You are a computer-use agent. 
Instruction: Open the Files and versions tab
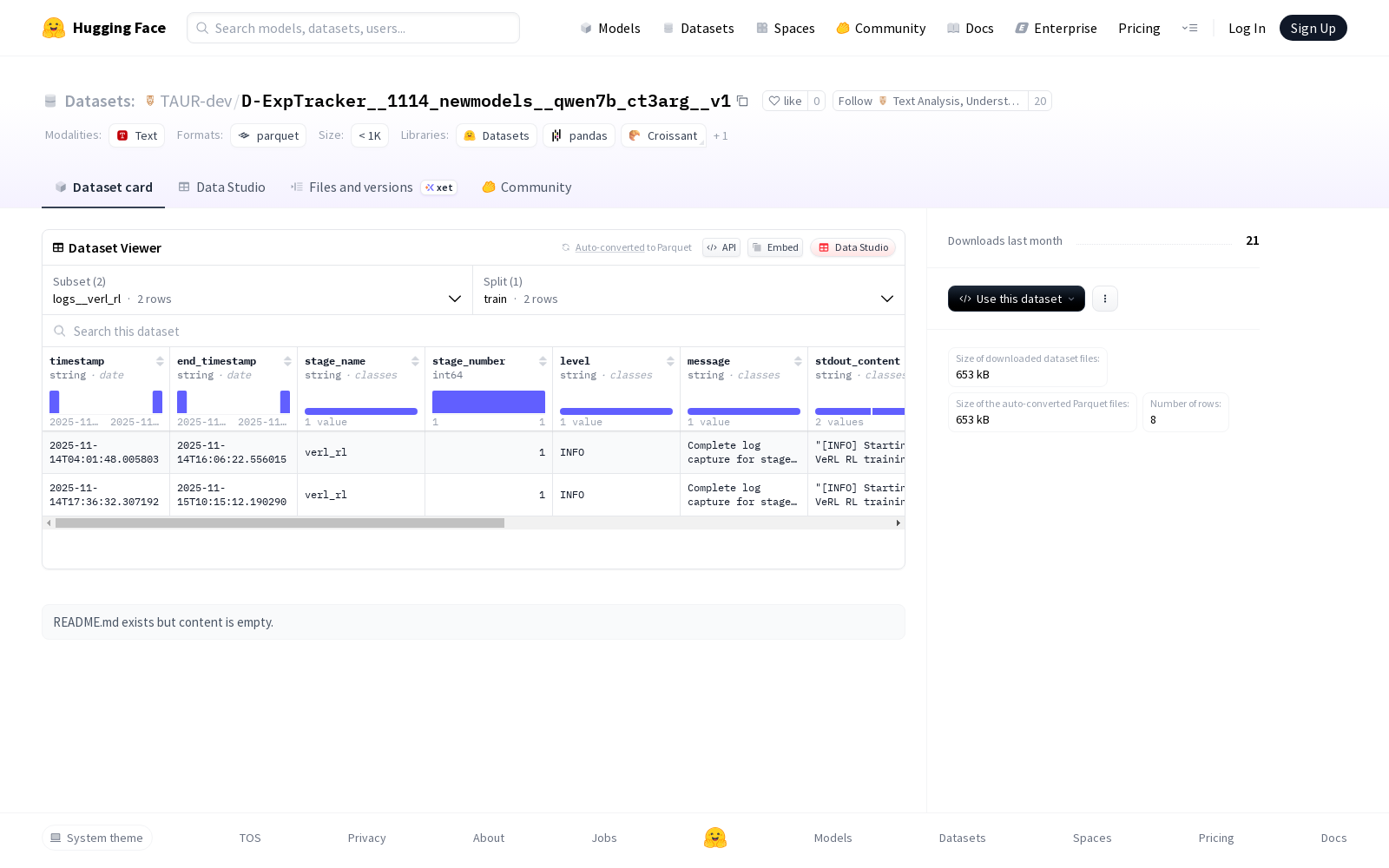click(x=373, y=187)
